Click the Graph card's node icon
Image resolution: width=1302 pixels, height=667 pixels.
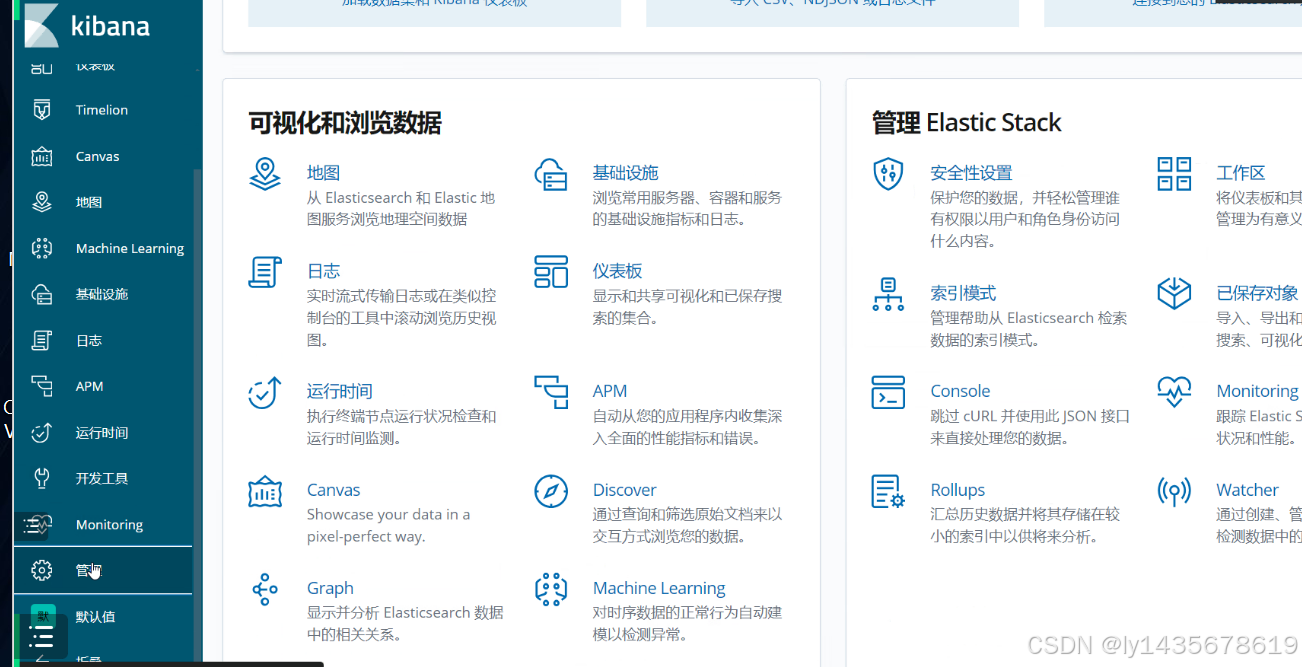[x=265, y=589]
